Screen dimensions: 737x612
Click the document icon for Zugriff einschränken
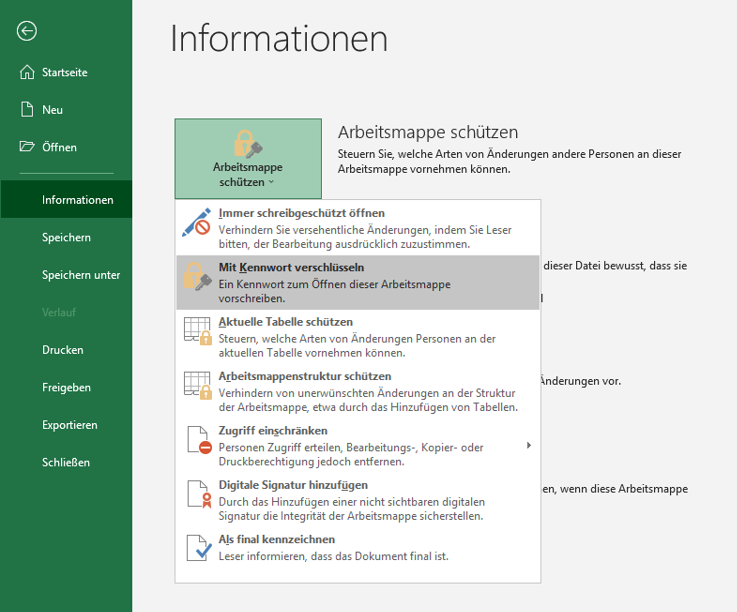196,439
